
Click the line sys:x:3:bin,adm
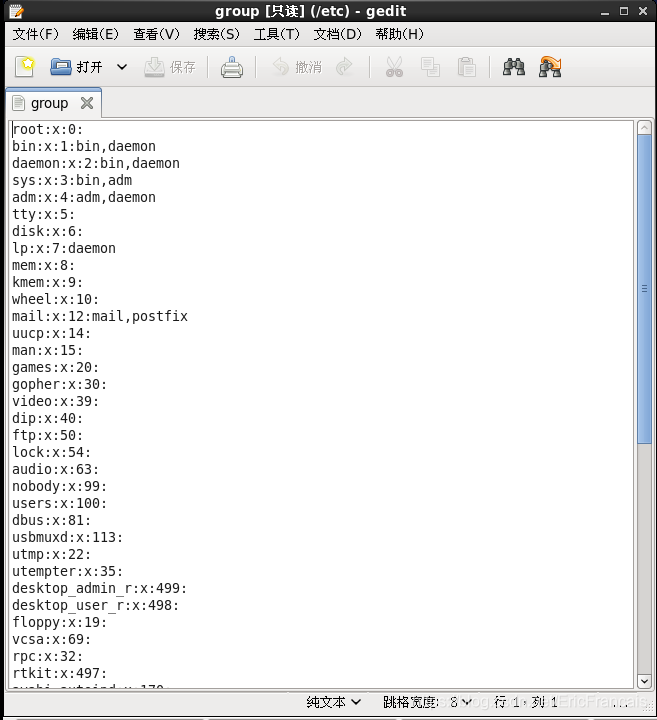click(x=72, y=180)
